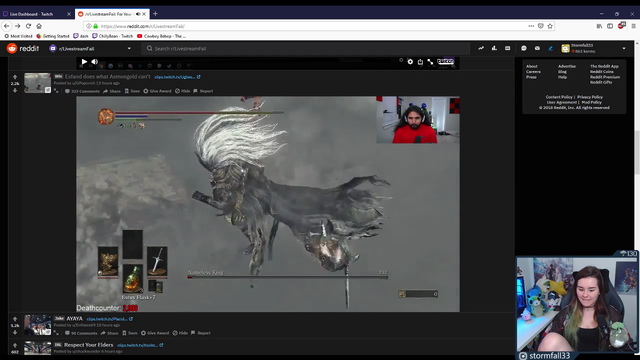Expand the Stormfall33 user account menu
The image size is (640, 360).
(x=594, y=48)
